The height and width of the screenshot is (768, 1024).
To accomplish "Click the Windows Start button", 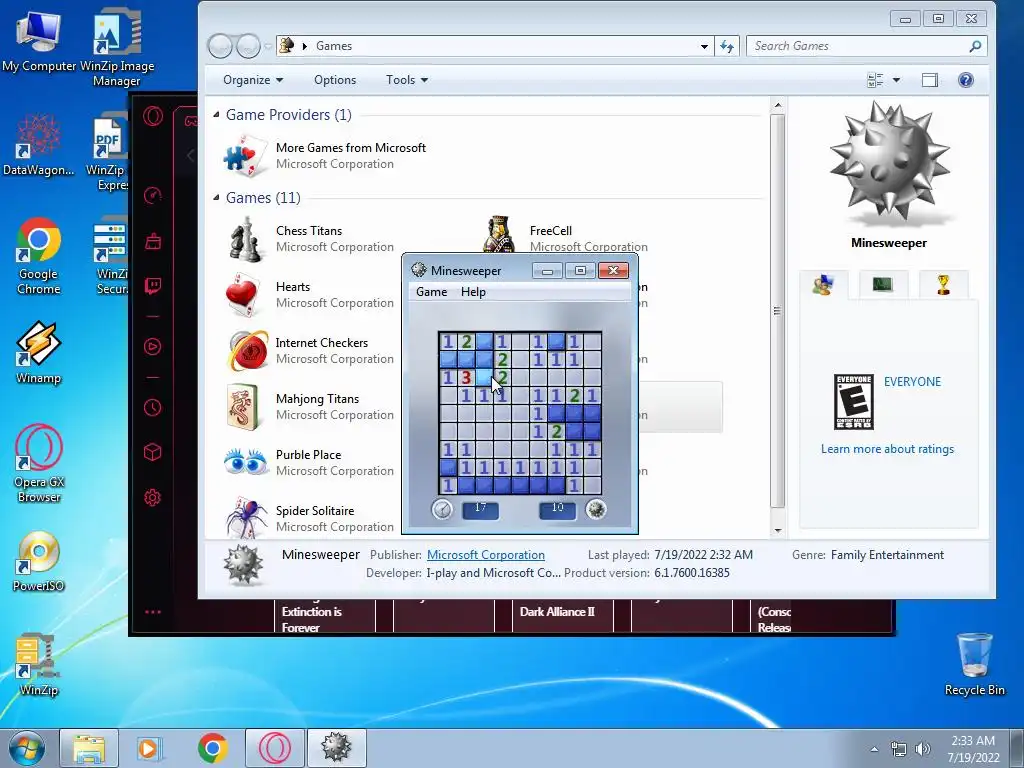I will click(x=26, y=748).
